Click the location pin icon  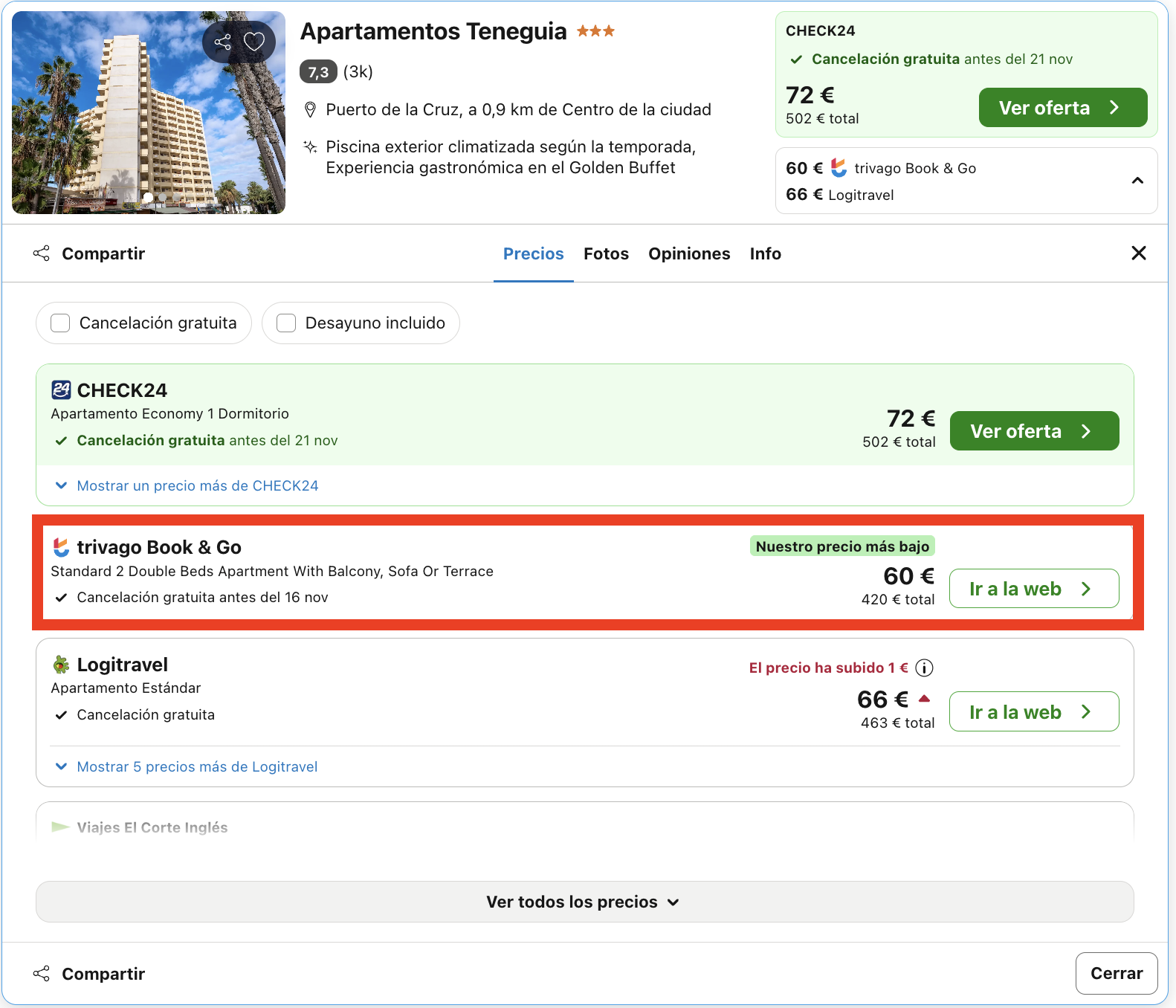tap(311, 110)
